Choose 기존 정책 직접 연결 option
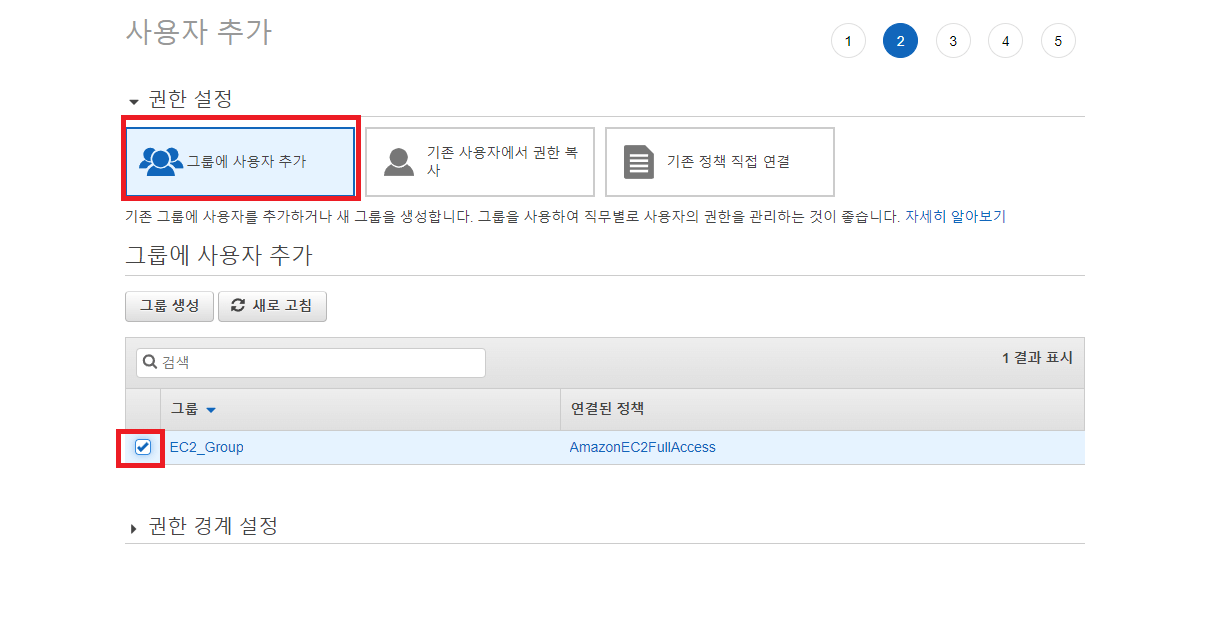Image resolution: width=1207 pixels, height=623 pixels. point(720,162)
